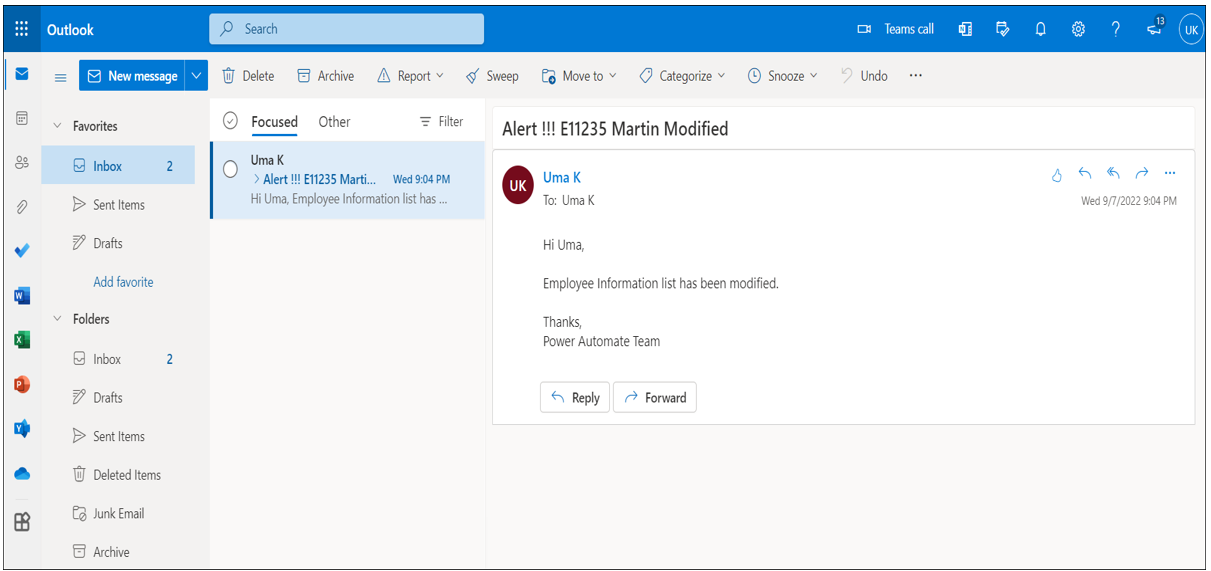Open the Mail icon in left rail
Screen dimensions: 1211x571
(22, 74)
